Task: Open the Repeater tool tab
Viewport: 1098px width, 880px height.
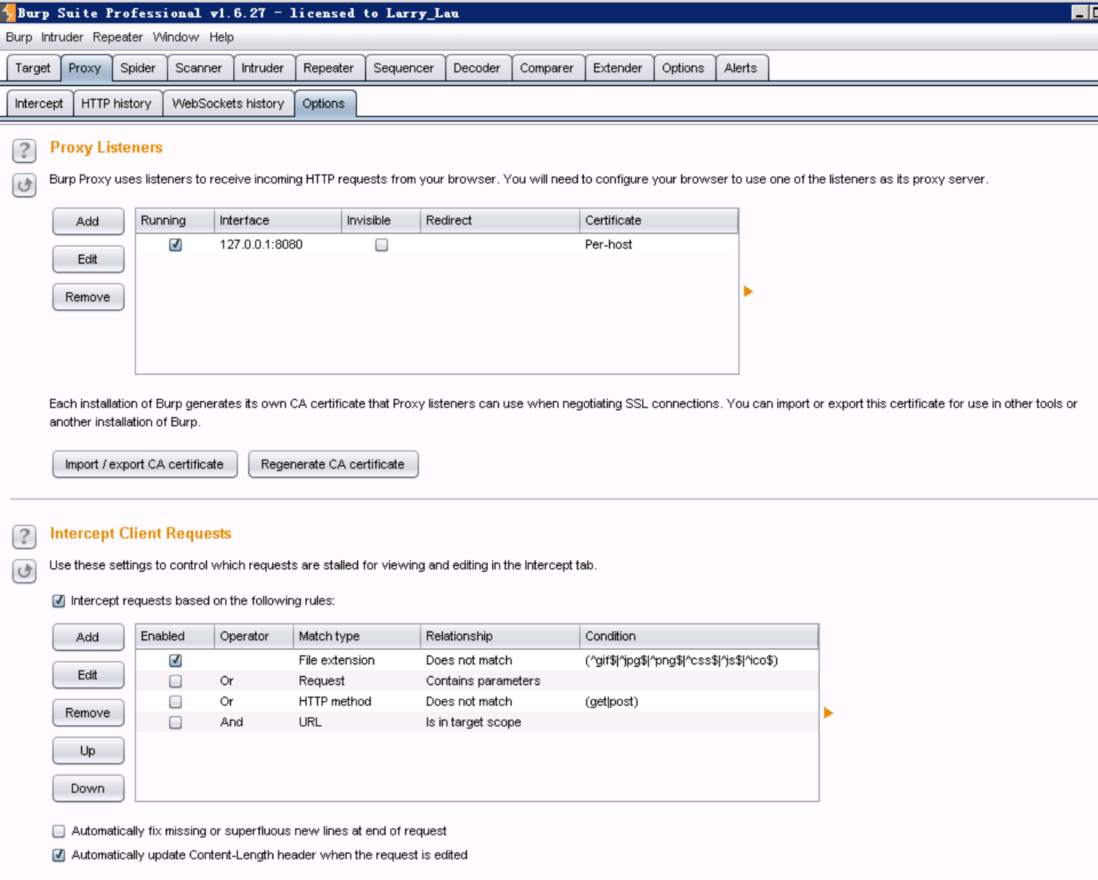Action: point(328,68)
